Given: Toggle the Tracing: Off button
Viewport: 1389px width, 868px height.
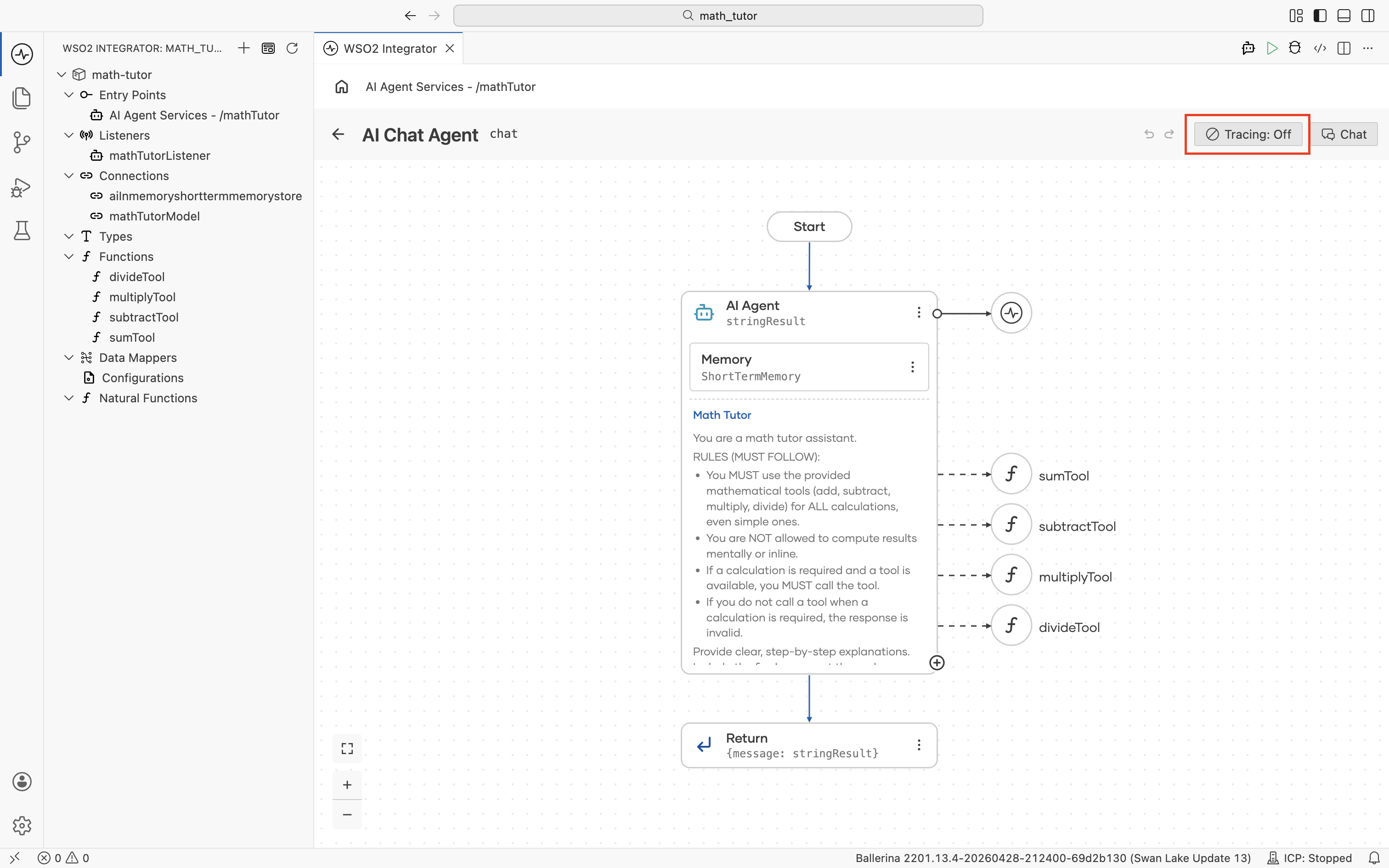Looking at the screenshot, I should pyautogui.click(x=1248, y=134).
